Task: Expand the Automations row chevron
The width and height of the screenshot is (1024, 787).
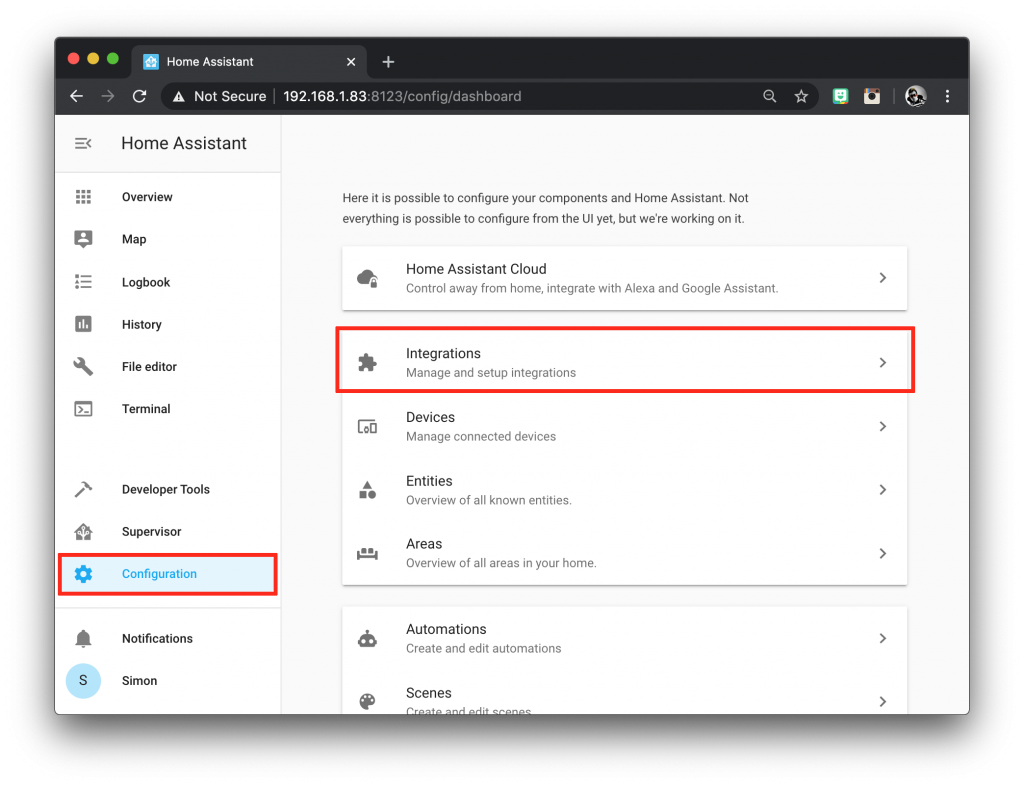Action: (882, 638)
